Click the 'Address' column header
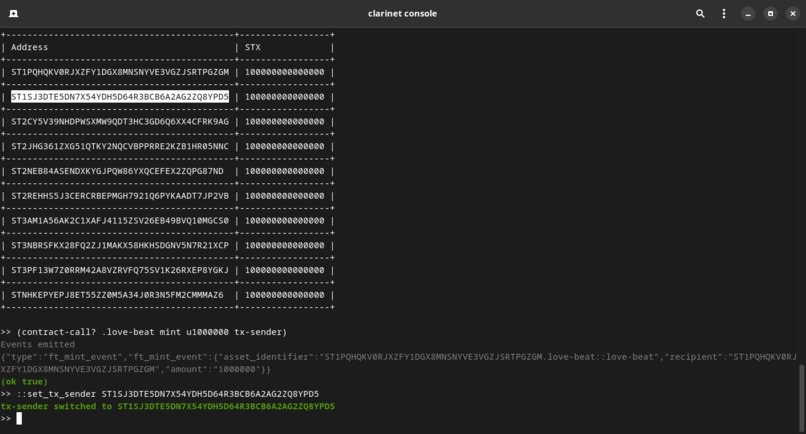 (29, 47)
